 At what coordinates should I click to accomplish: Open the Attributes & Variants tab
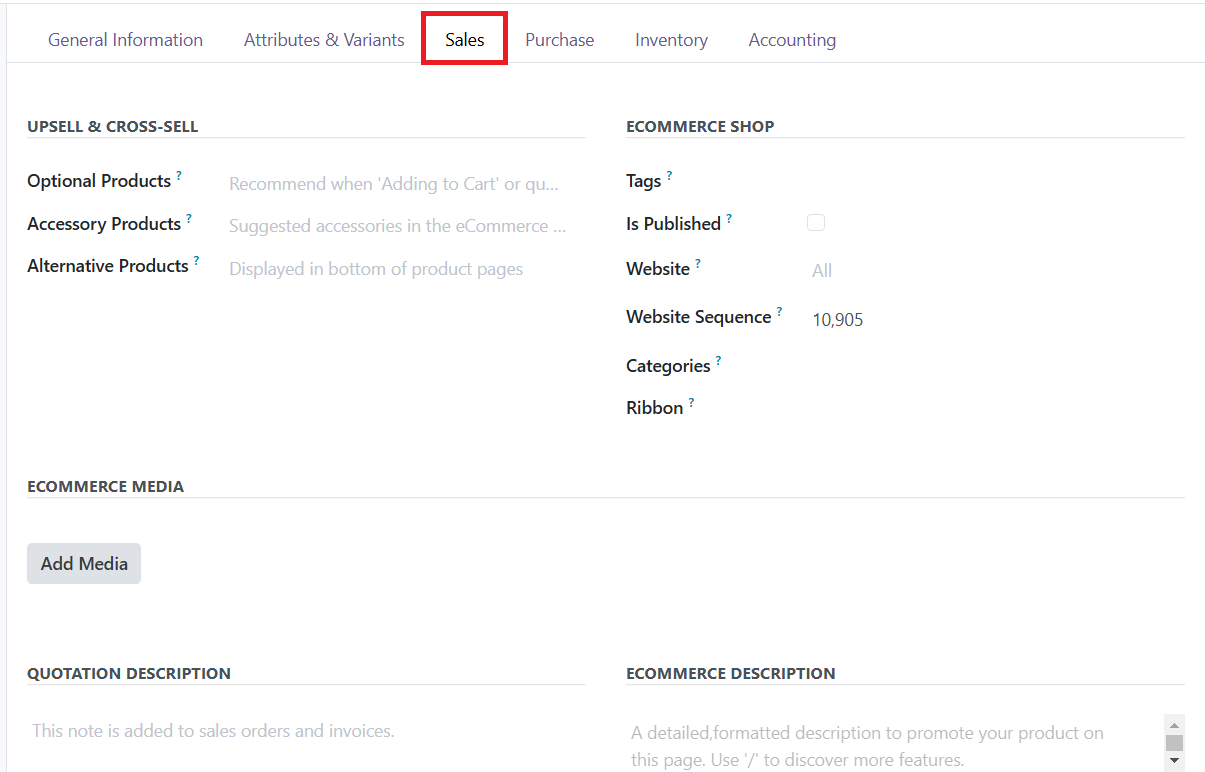tap(324, 40)
